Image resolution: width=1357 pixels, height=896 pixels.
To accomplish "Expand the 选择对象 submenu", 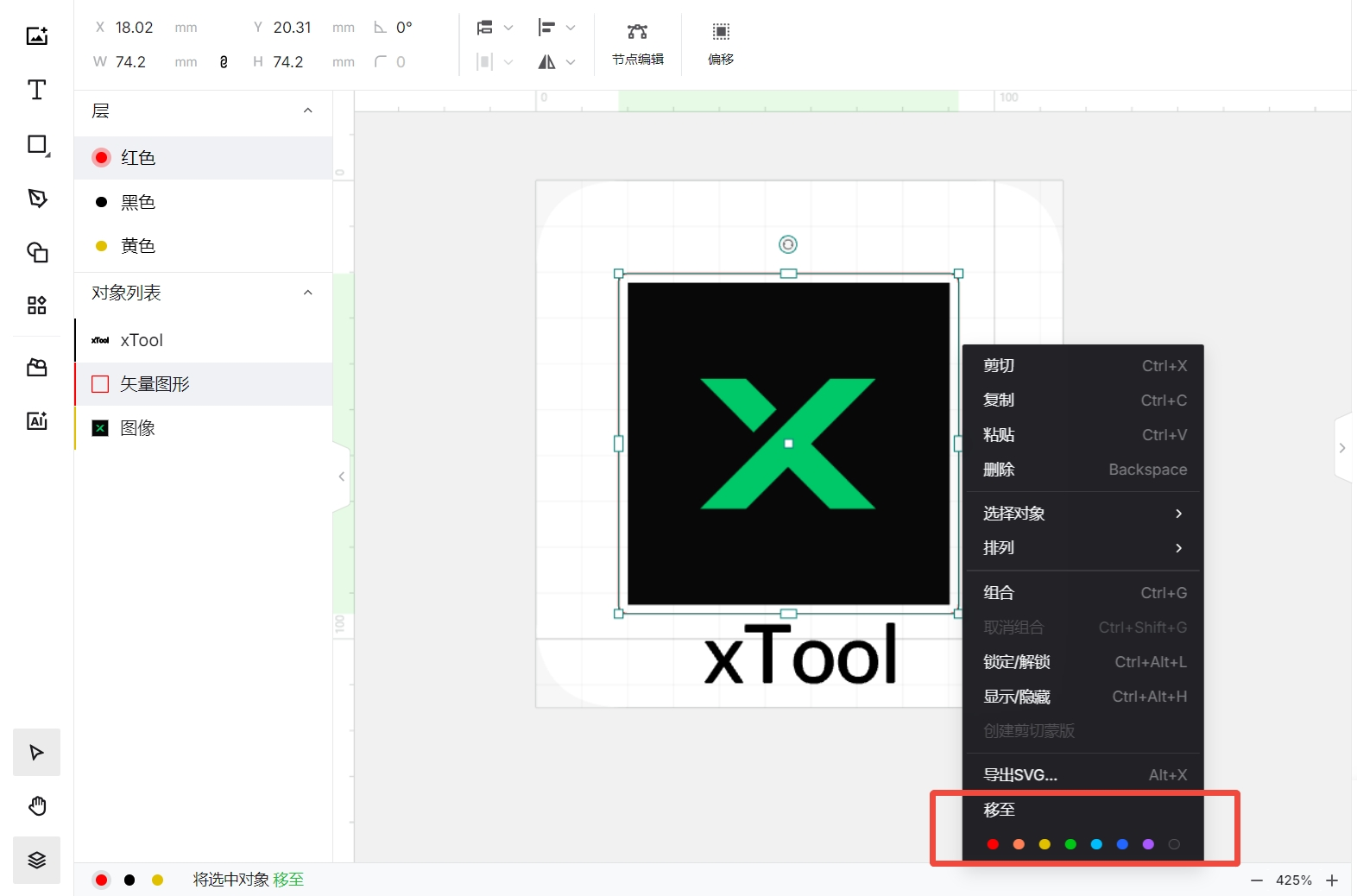I will 1083,514.
